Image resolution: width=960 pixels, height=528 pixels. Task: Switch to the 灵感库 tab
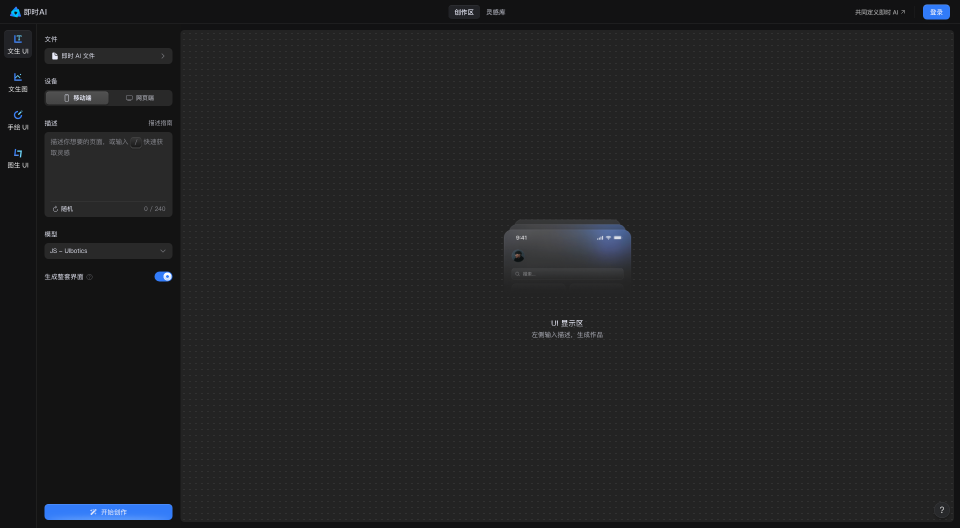coord(495,12)
